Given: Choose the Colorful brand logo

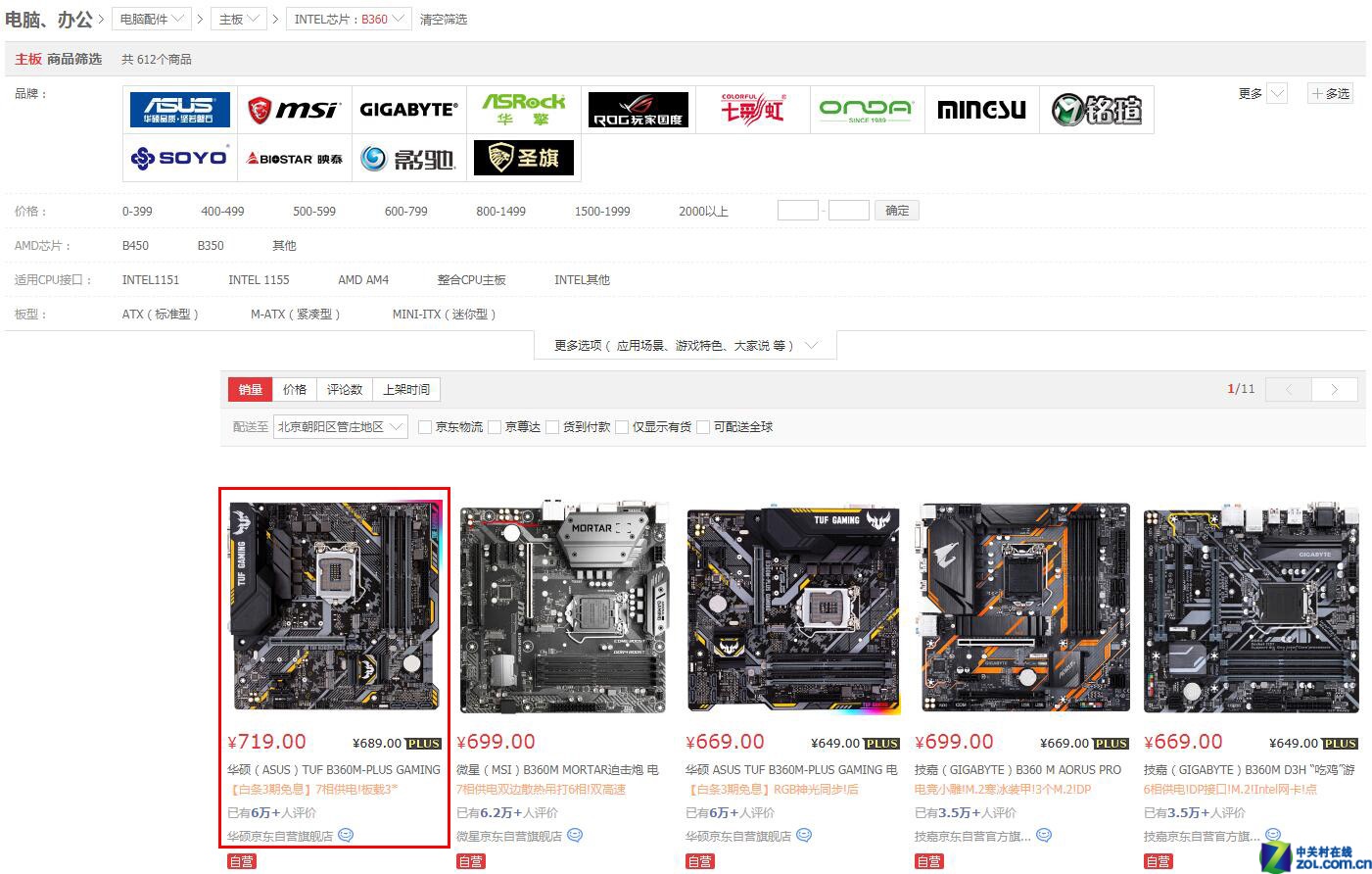Looking at the screenshot, I should coord(752,109).
